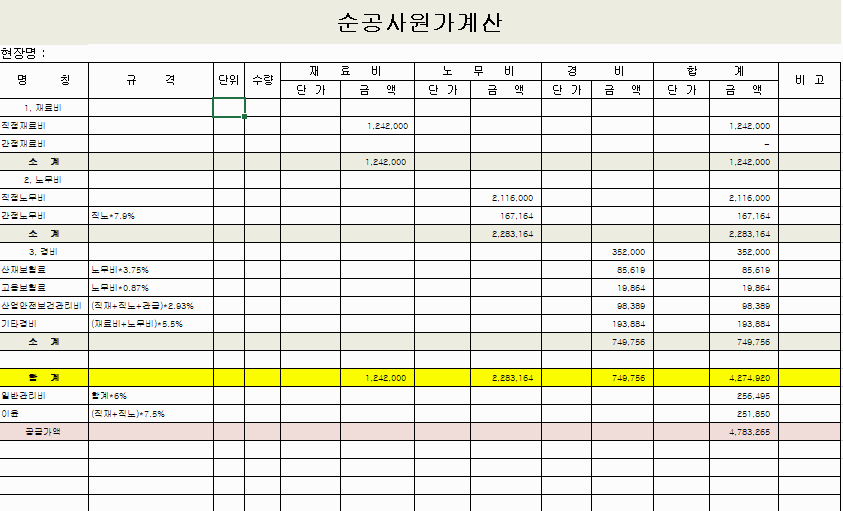The height and width of the screenshot is (511, 843).
Task: Click the 단 가 subheader under 재 료 비
Action: [x=310, y=90]
